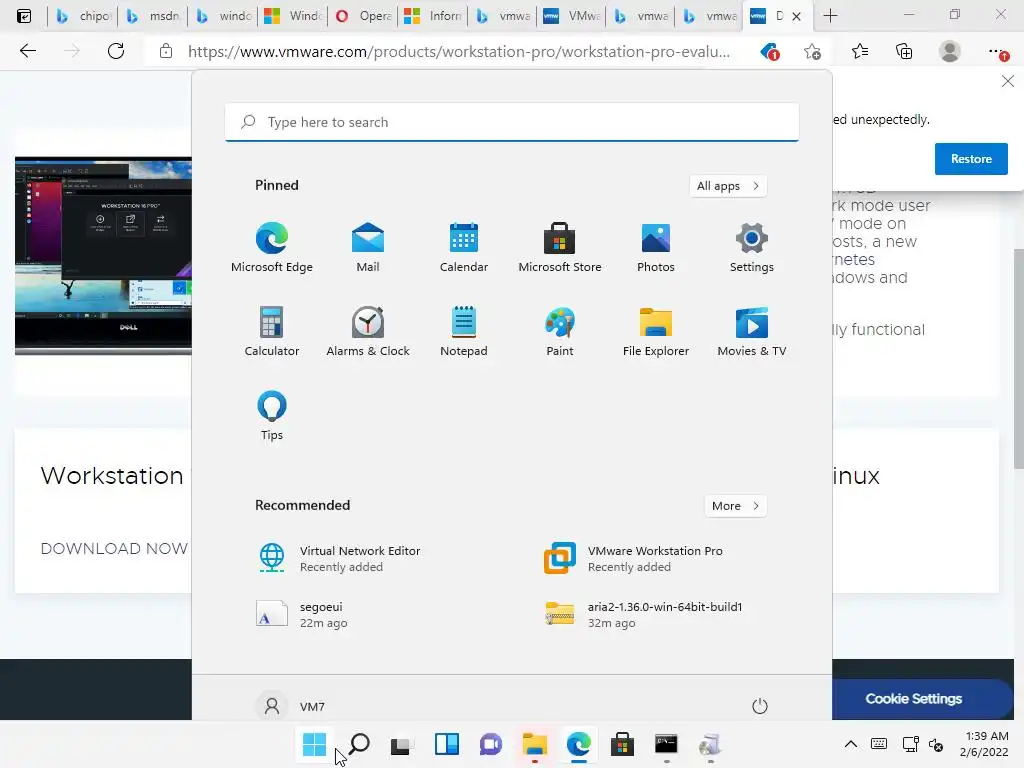Open Microsoft Store from pinned apps
This screenshot has width=1024, height=768.
click(560, 248)
